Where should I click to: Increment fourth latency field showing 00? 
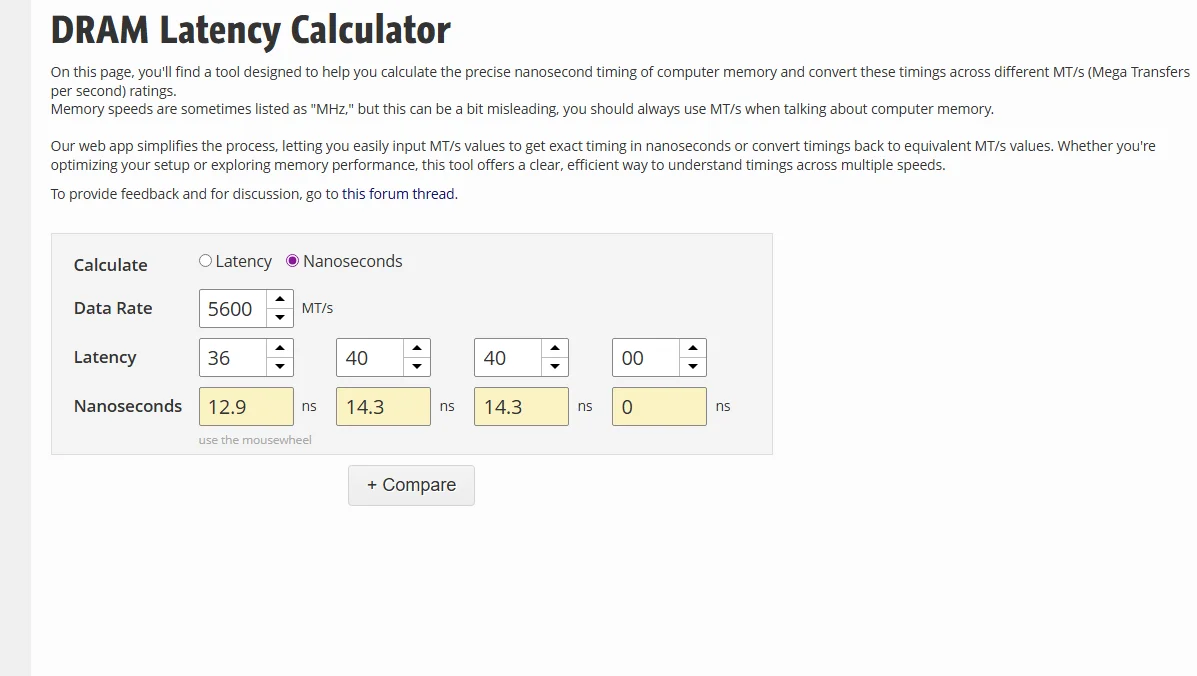pyautogui.click(x=693, y=348)
